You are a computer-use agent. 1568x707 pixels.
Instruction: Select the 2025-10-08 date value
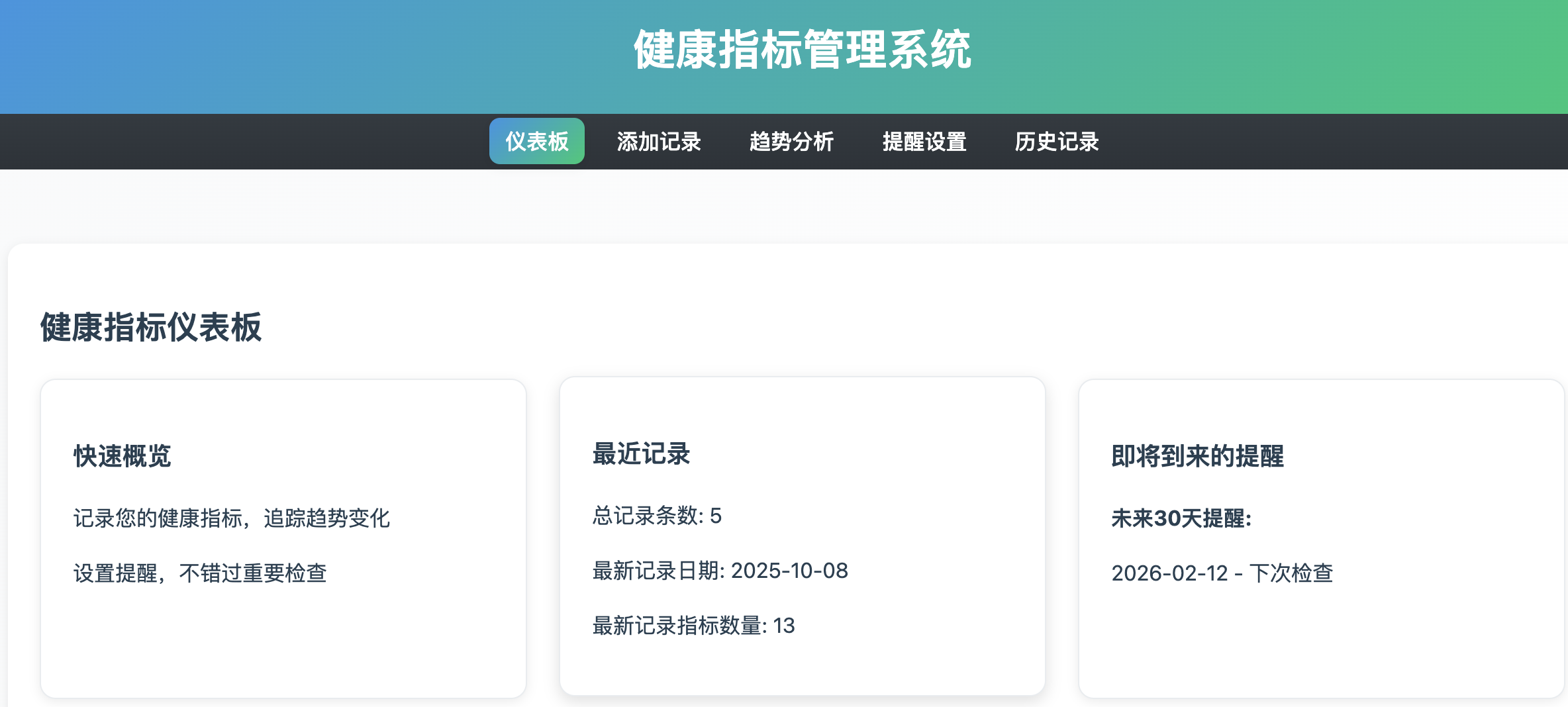point(789,570)
